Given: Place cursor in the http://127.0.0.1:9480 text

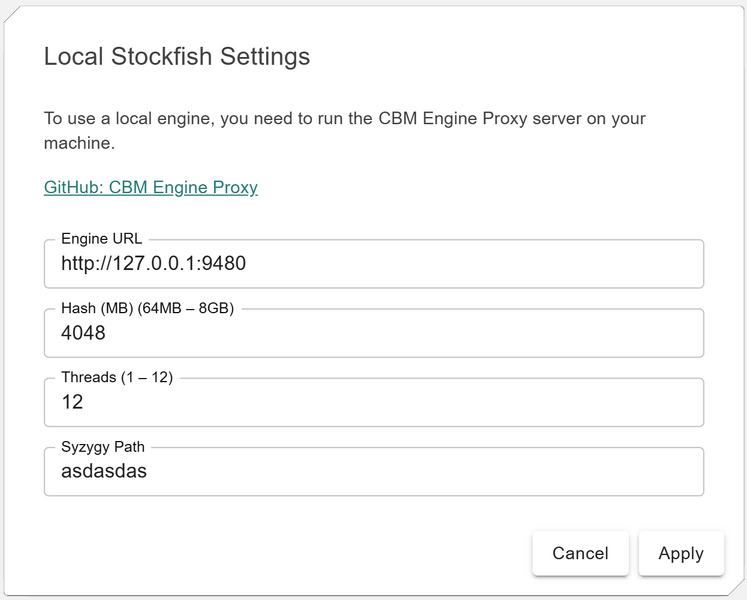Looking at the screenshot, I should point(153,265).
